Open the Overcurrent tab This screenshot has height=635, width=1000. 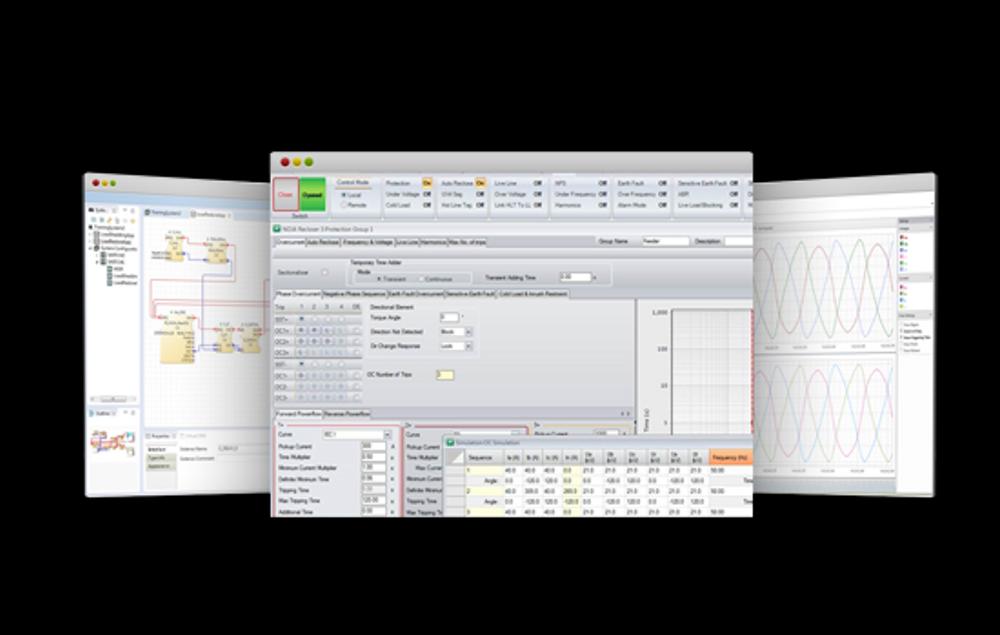coord(290,242)
